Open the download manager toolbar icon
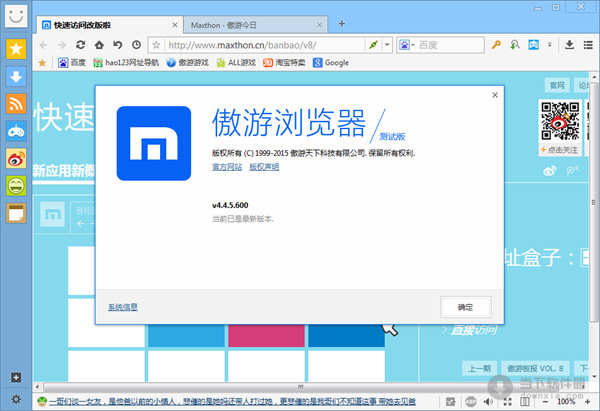The height and width of the screenshot is (411, 600). point(569,45)
